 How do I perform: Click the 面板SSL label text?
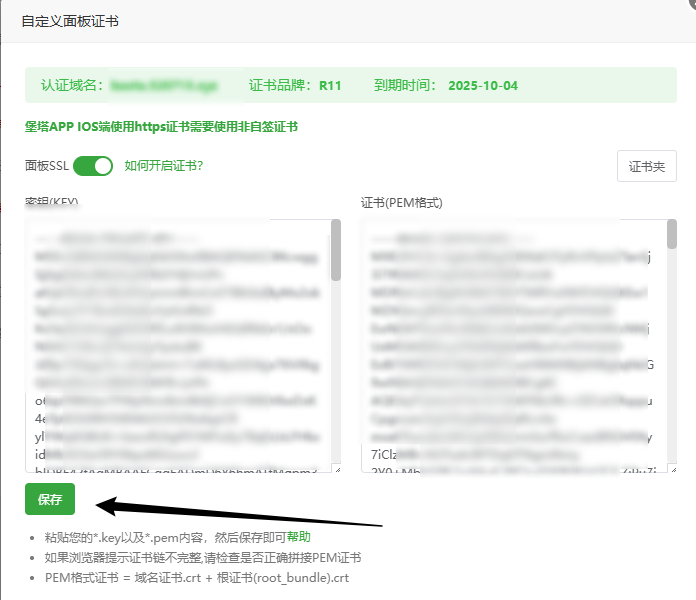(46, 166)
